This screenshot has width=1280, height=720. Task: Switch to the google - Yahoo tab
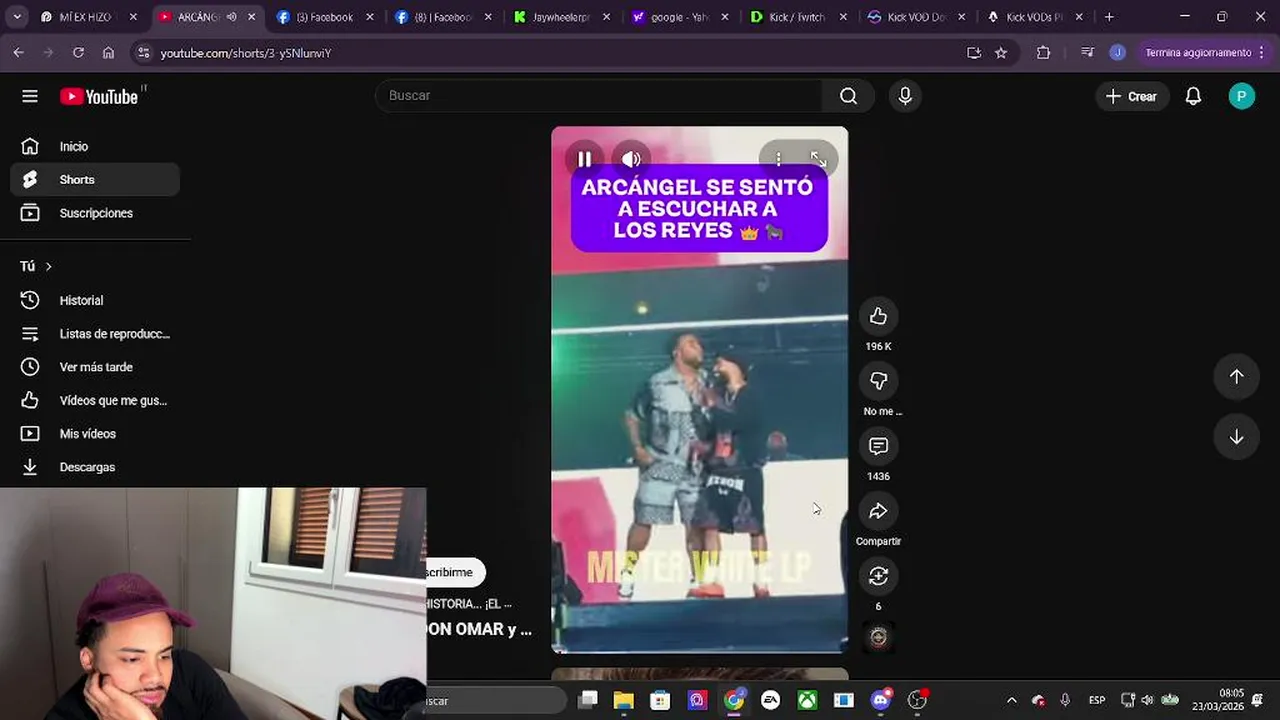click(x=679, y=17)
